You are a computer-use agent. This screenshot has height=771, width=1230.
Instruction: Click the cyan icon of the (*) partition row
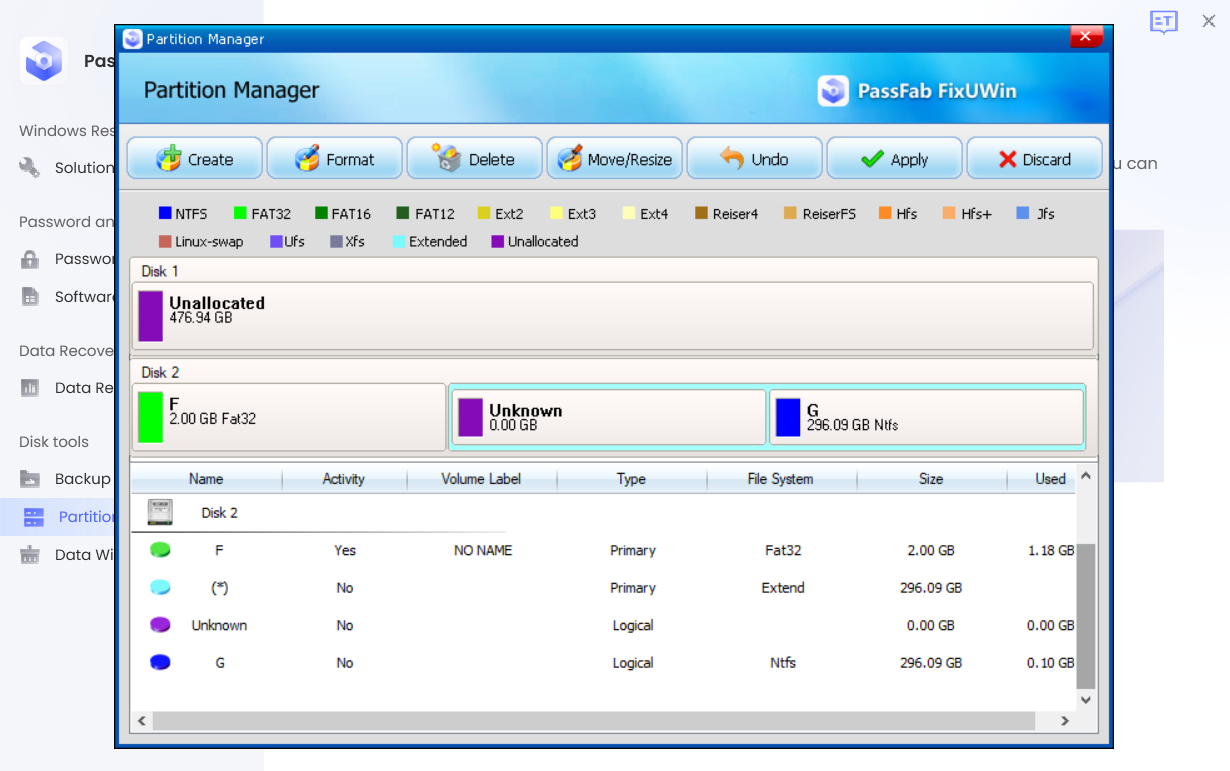pyautogui.click(x=160, y=588)
